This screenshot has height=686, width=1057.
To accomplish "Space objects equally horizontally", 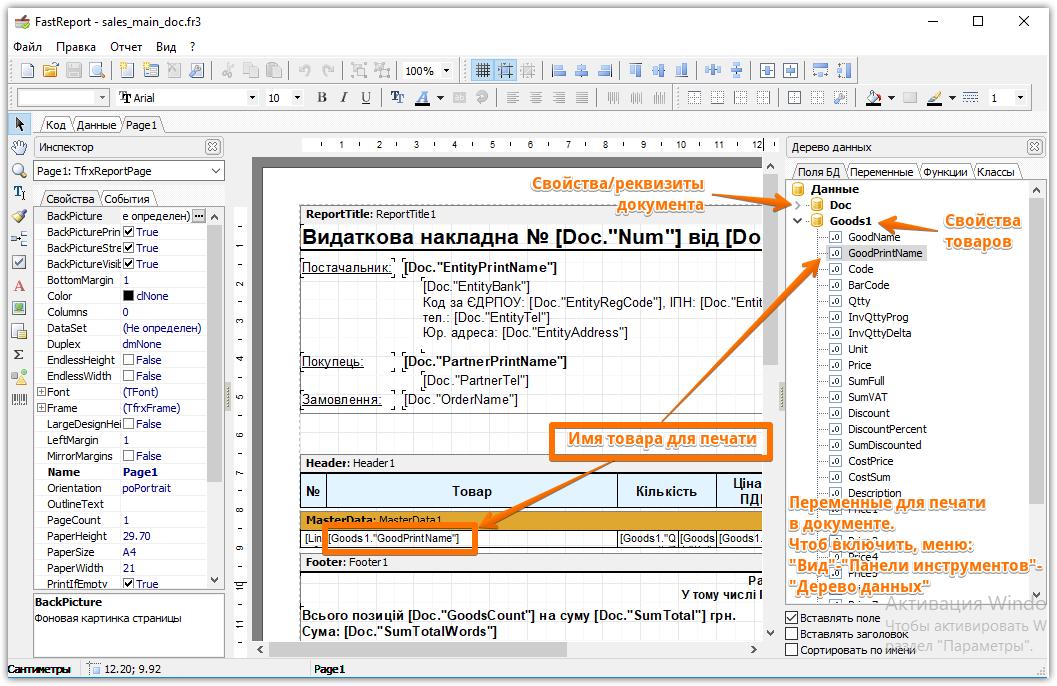I will (x=713, y=70).
